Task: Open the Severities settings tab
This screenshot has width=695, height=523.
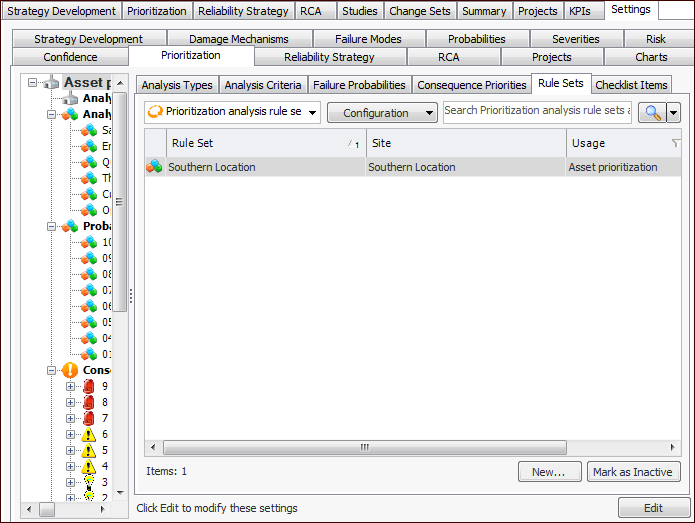Action: 576,39
